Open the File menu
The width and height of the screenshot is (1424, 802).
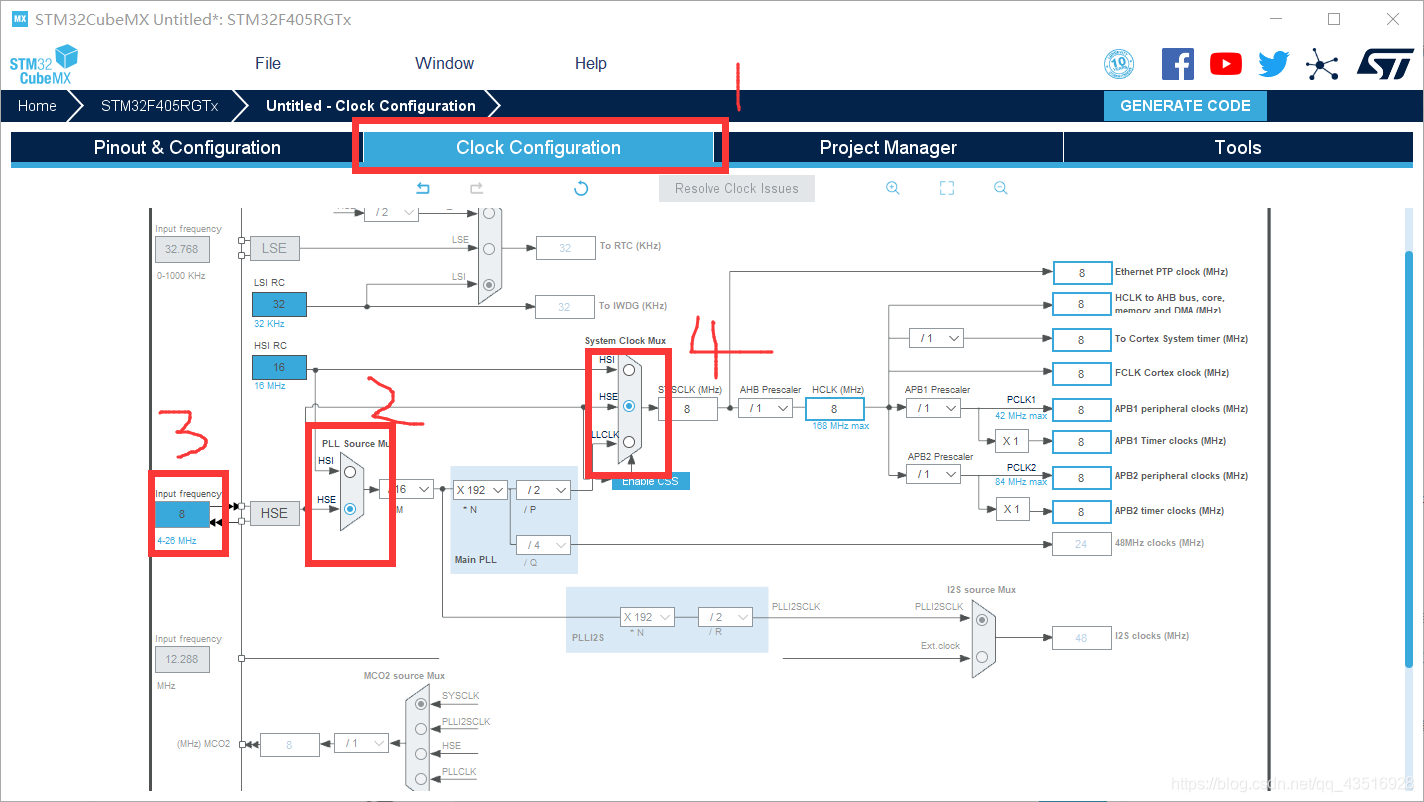click(x=268, y=63)
